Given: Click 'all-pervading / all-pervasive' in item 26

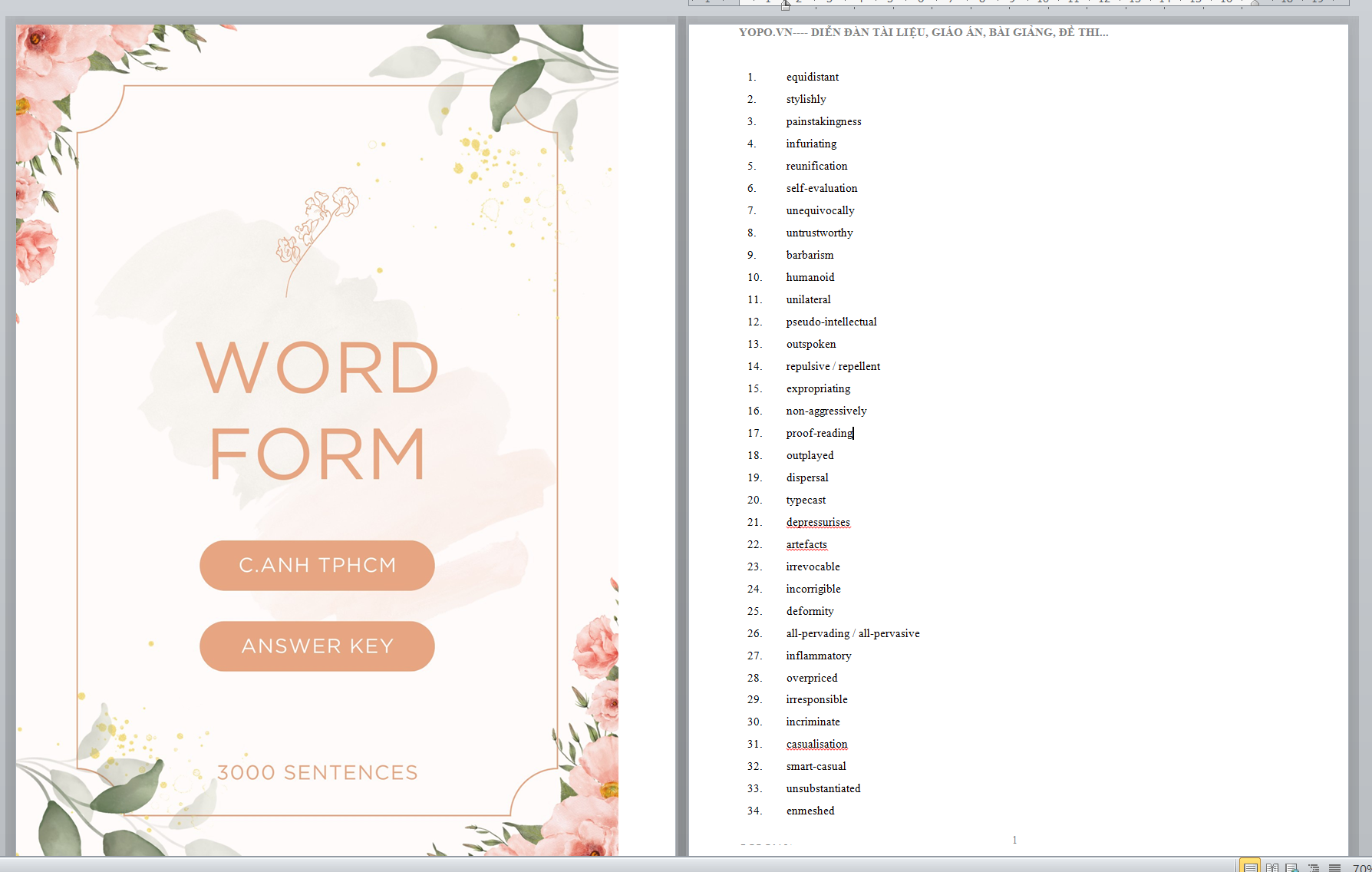Looking at the screenshot, I should coord(853,633).
